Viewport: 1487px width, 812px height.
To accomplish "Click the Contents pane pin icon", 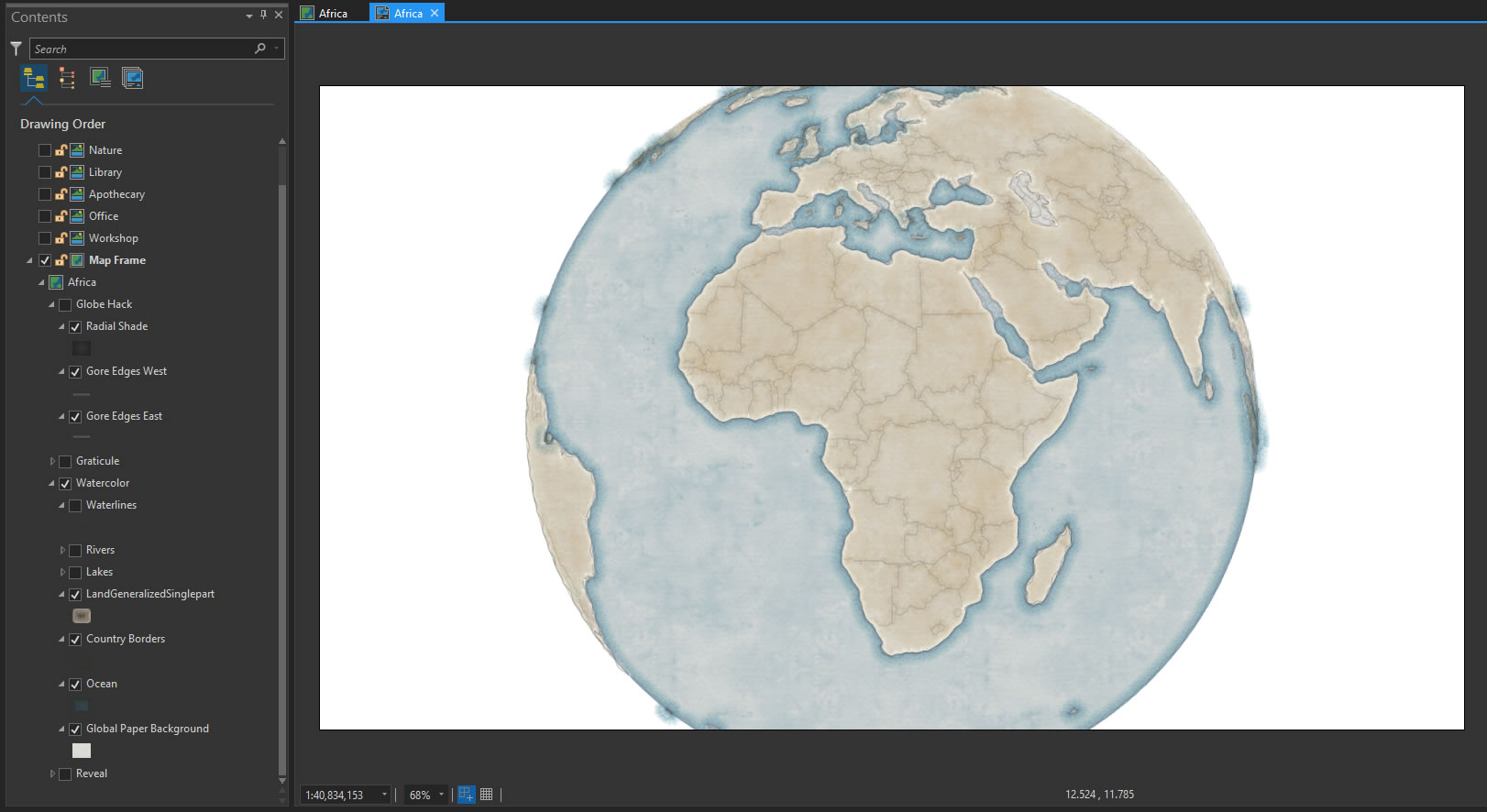I will pyautogui.click(x=264, y=15).
